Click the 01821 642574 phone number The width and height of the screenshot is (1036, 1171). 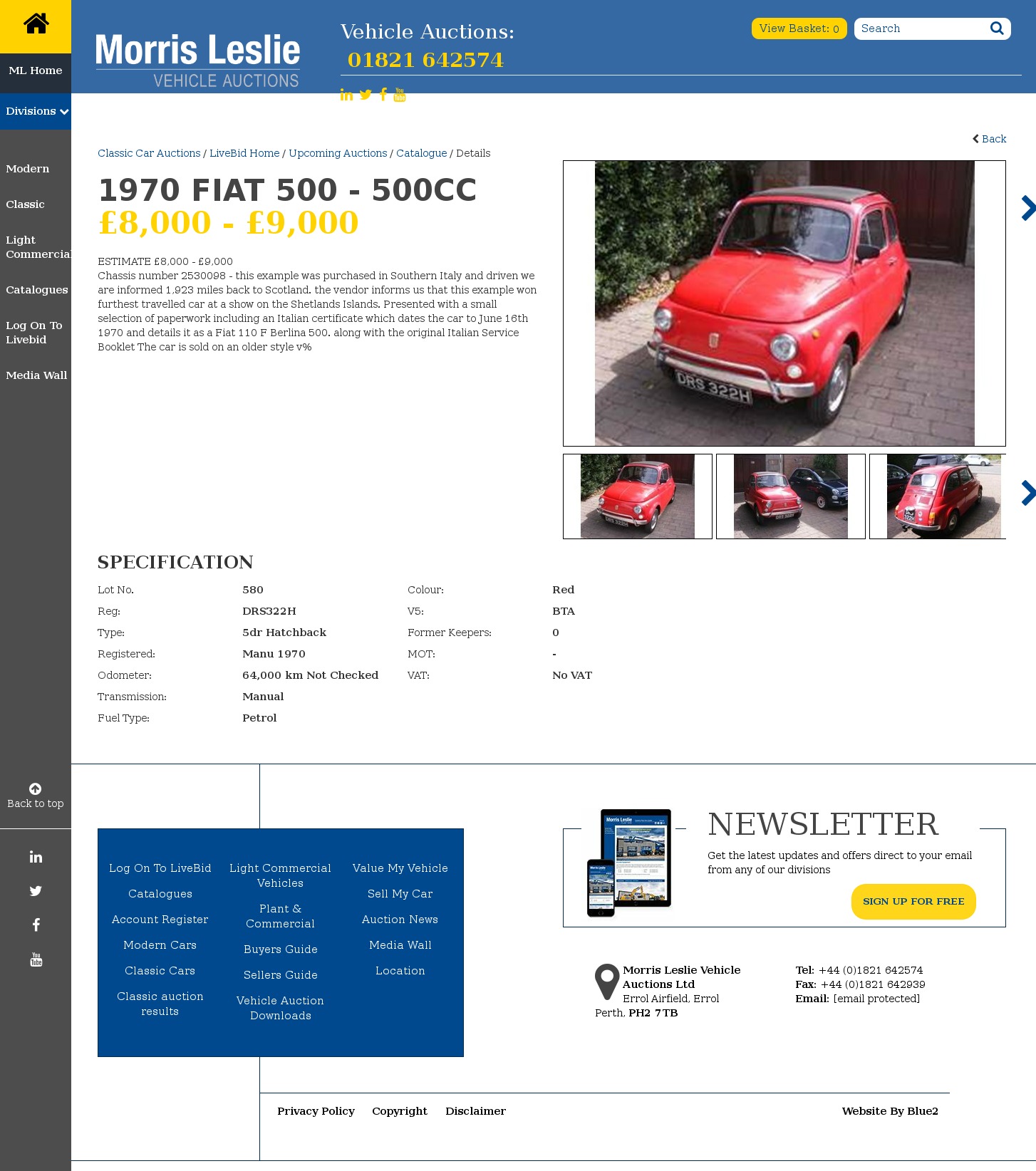click(x=425, y=60)
